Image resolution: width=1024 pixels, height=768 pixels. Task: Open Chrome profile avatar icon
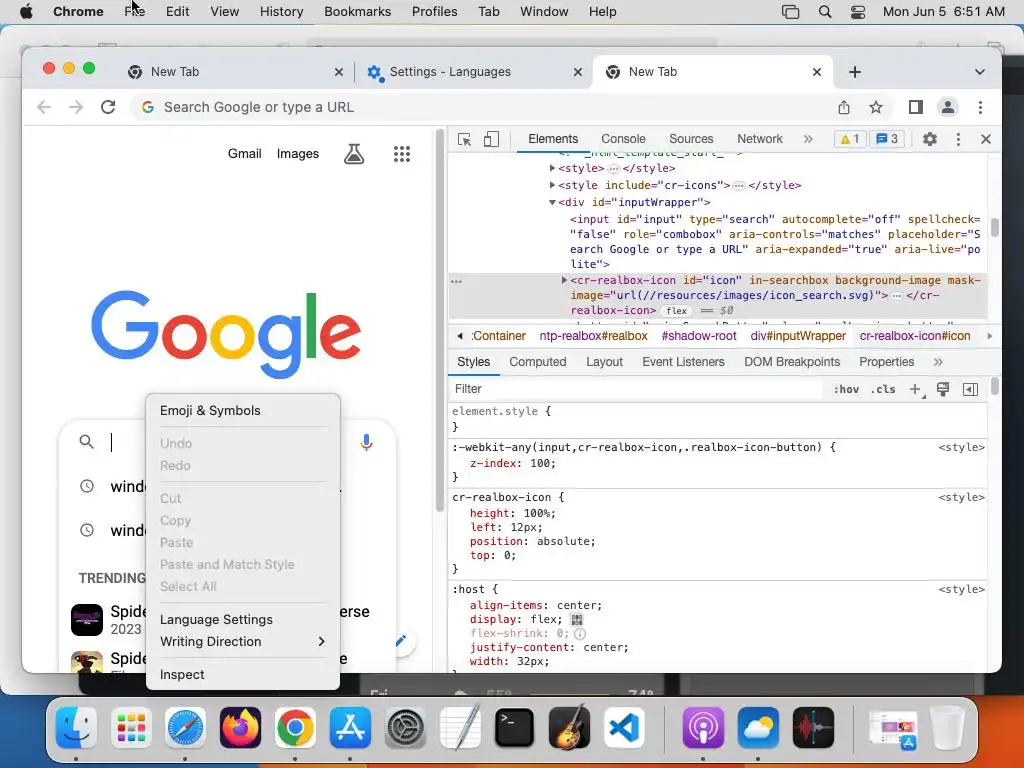[x=948, y=107]
